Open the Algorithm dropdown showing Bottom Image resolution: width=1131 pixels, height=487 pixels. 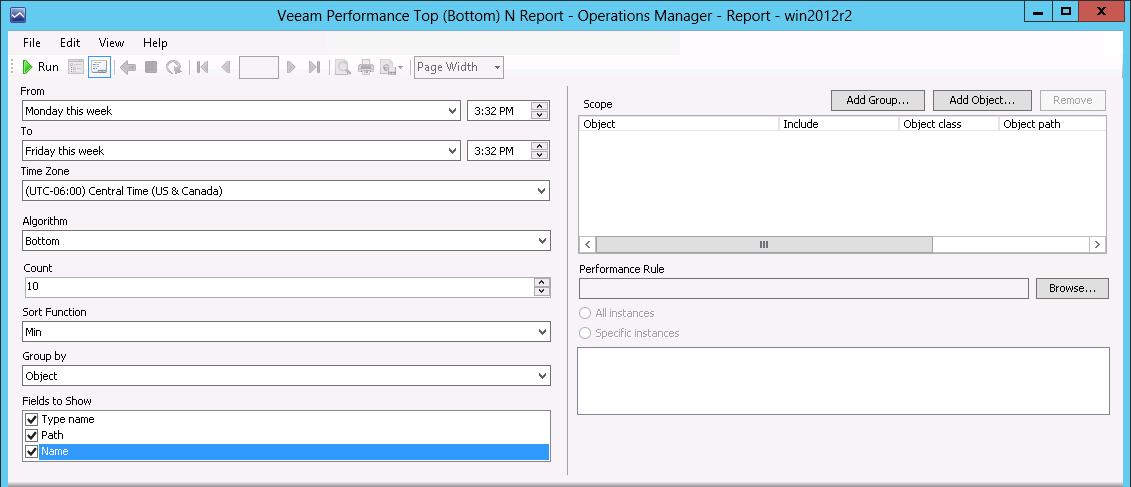click(x=542, y=241)
